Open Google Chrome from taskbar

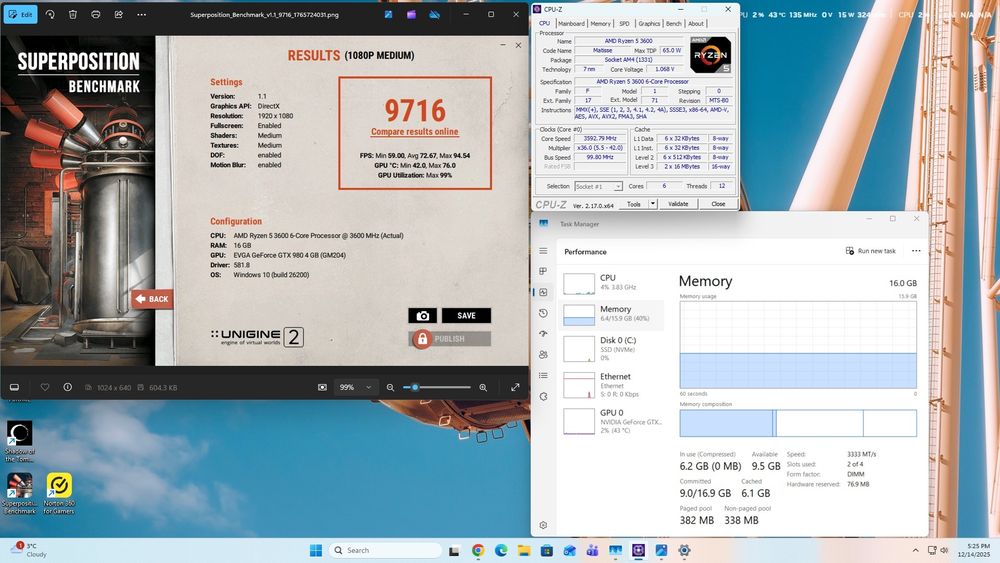pos(478,550)
